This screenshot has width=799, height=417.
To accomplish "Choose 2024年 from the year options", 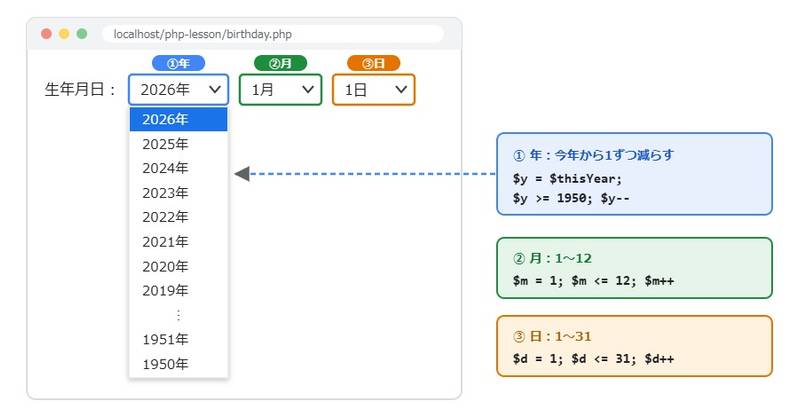I will [x=178, y=168].
